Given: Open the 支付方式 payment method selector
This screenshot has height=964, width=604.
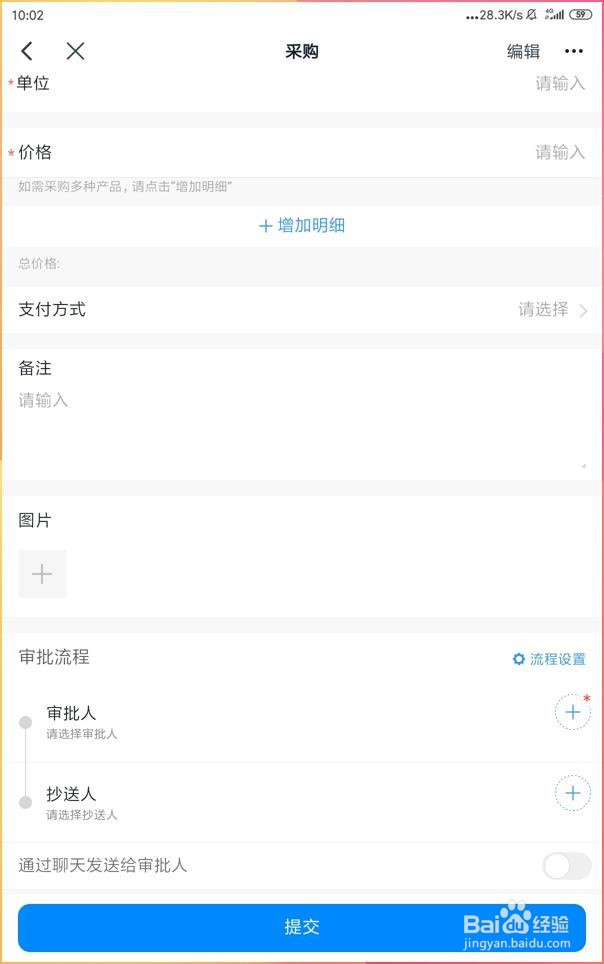Looking at the screenshot, I should tap(300, 310).
